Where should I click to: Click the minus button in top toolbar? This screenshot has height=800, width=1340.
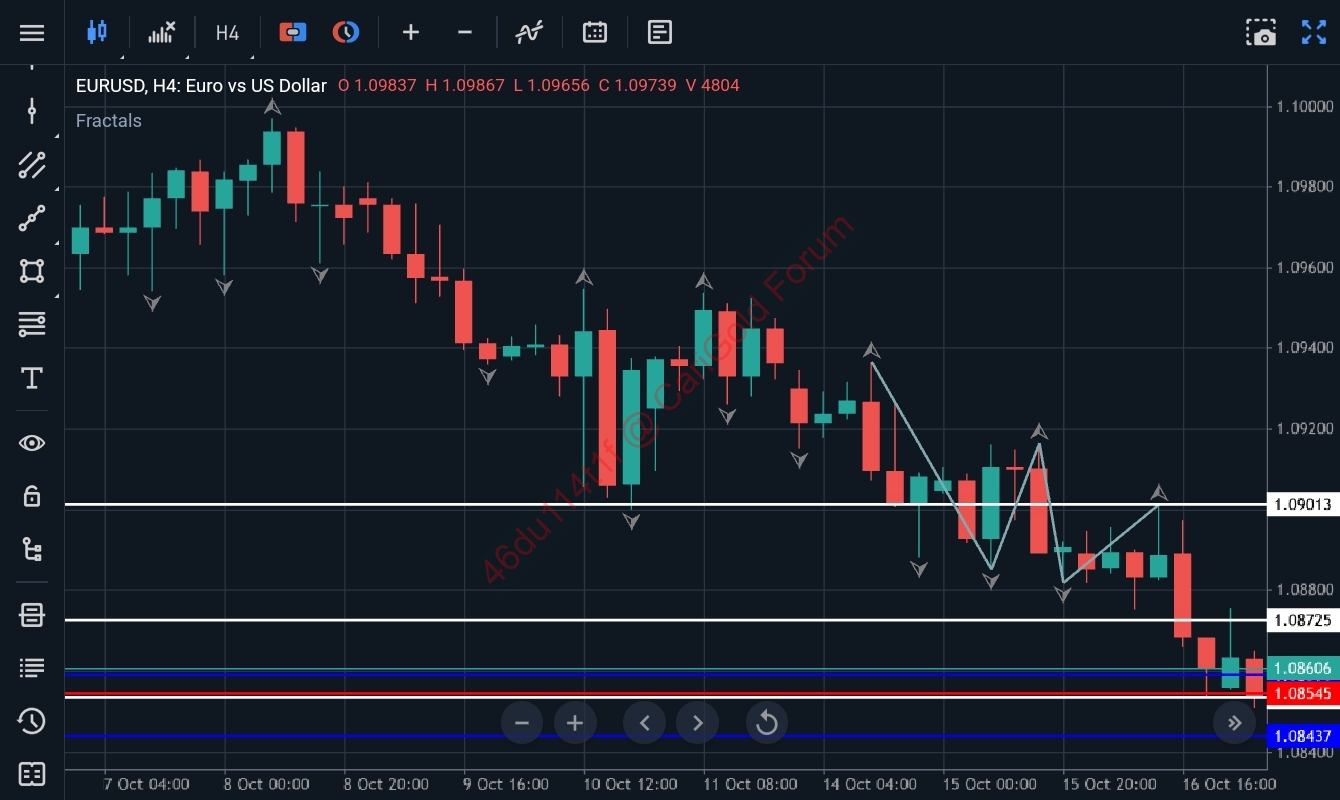click(464, 32)
